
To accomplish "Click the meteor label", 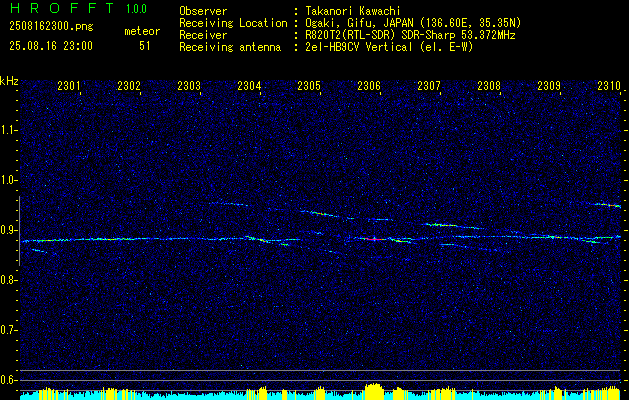I will coord(142,31).
